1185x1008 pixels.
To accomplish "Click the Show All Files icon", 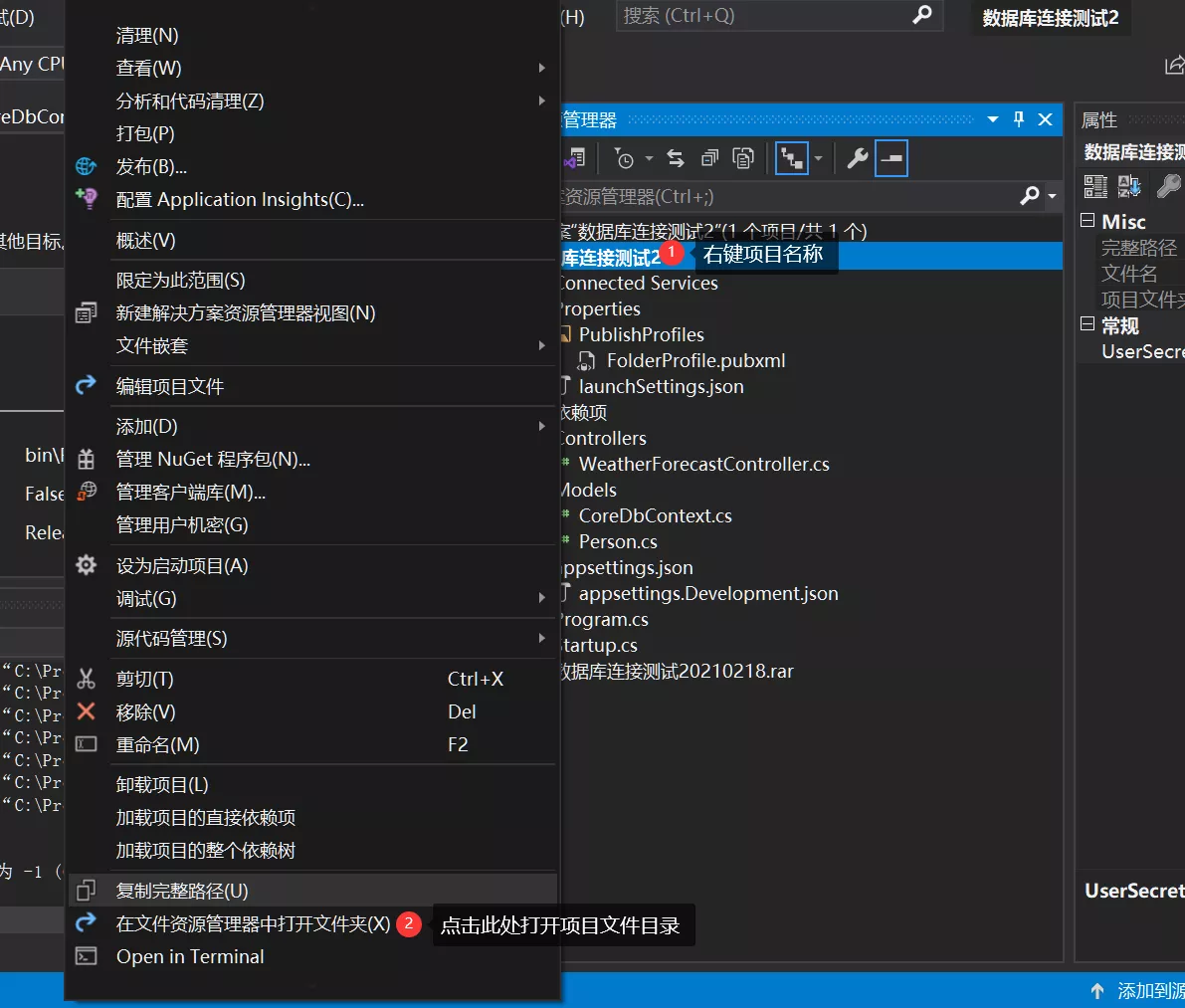I will [743, 158].
